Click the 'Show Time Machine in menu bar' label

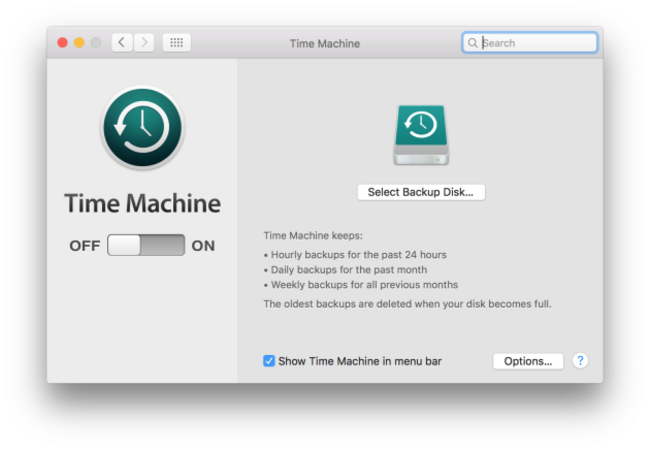click(360, 361)
